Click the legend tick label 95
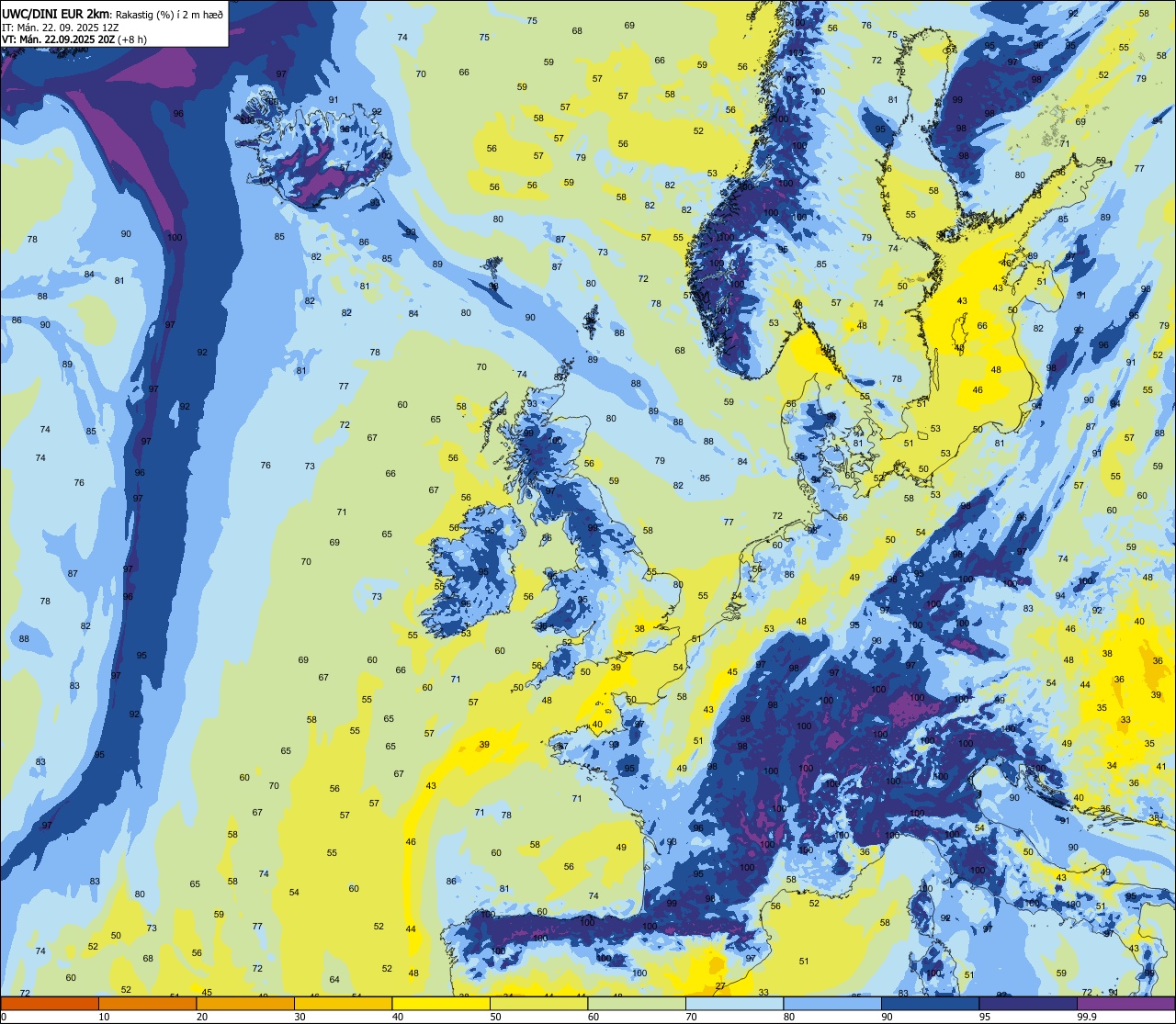The image size is (1176, 1024). tap(985, 1017)
